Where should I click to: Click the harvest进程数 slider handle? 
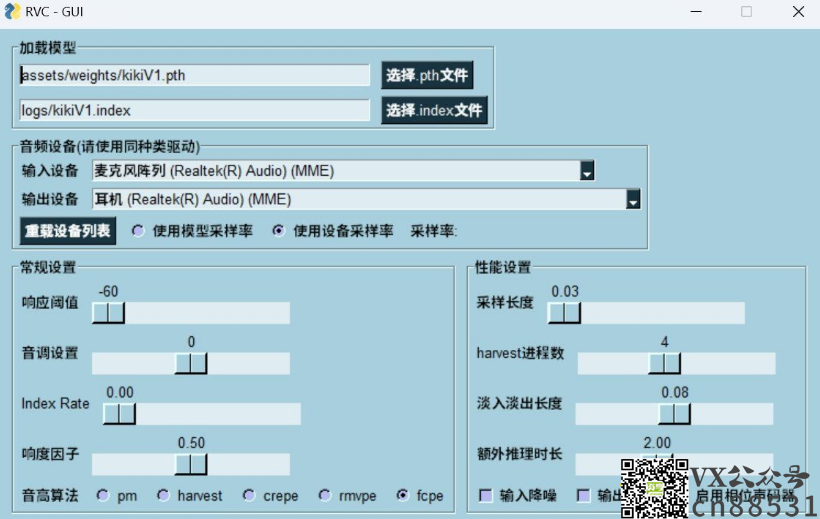pyautogui.click(x=664, y=363)
